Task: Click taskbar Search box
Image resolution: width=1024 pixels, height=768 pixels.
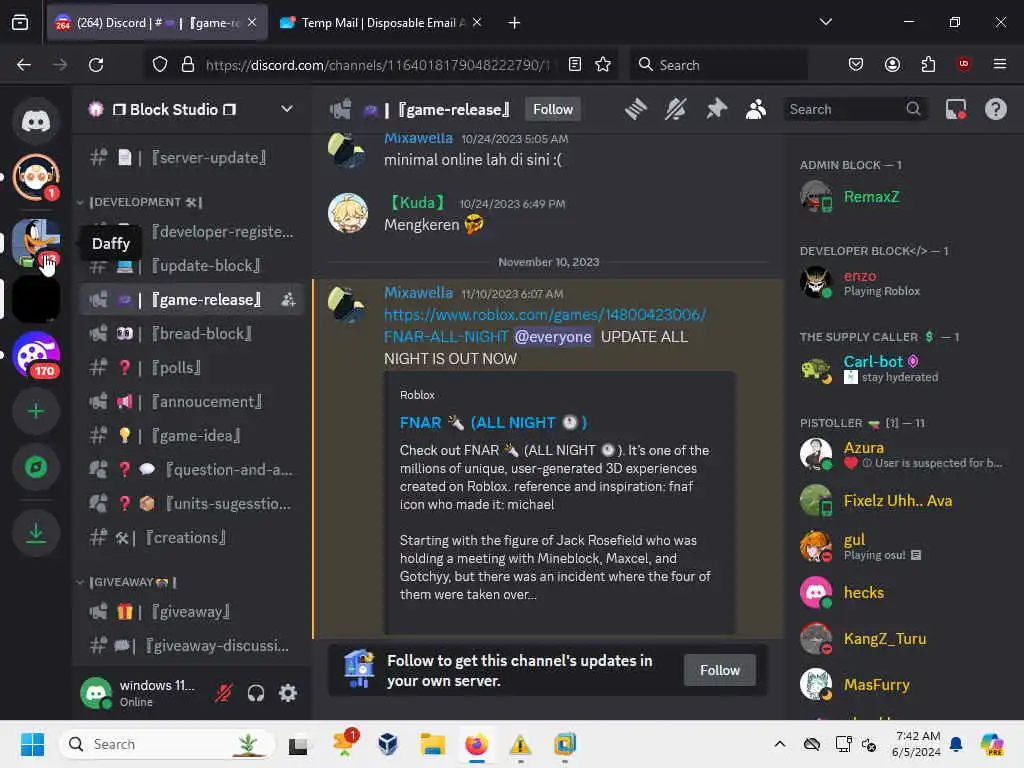Action: pyautogui.click(x=167, y=744)
